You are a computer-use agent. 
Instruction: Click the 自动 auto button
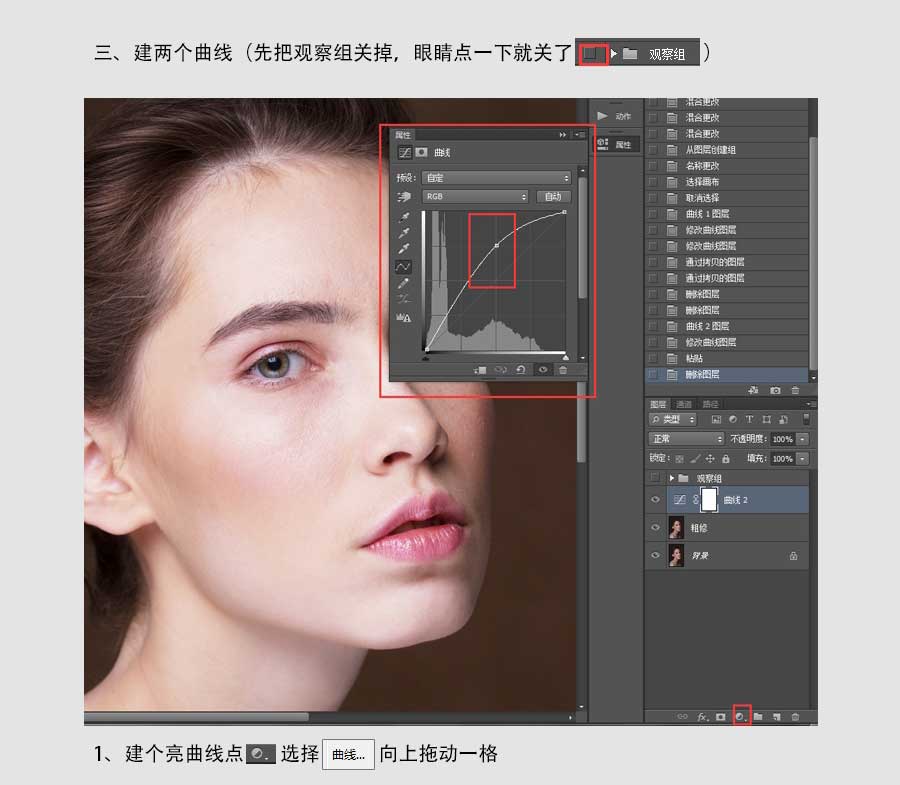point(552,197)
